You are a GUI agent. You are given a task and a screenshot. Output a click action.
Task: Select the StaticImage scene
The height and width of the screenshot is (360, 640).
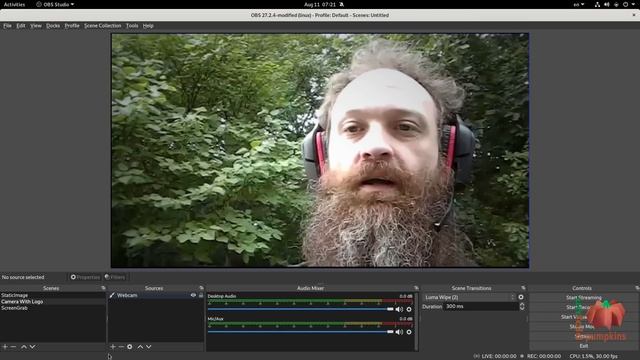[52, 295]
